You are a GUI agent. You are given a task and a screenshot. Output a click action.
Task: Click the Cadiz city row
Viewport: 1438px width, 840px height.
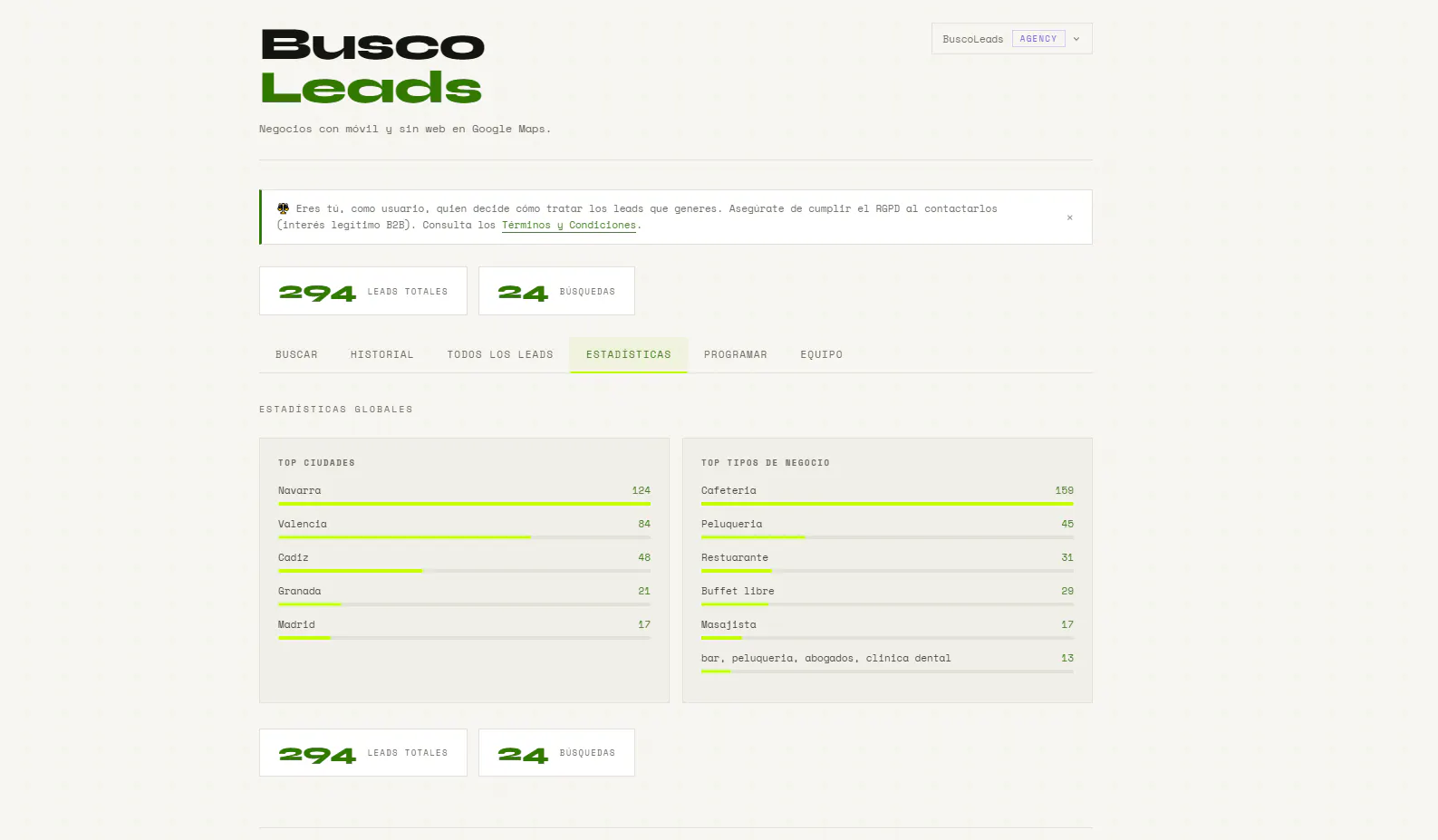click(x=464, y=562)
